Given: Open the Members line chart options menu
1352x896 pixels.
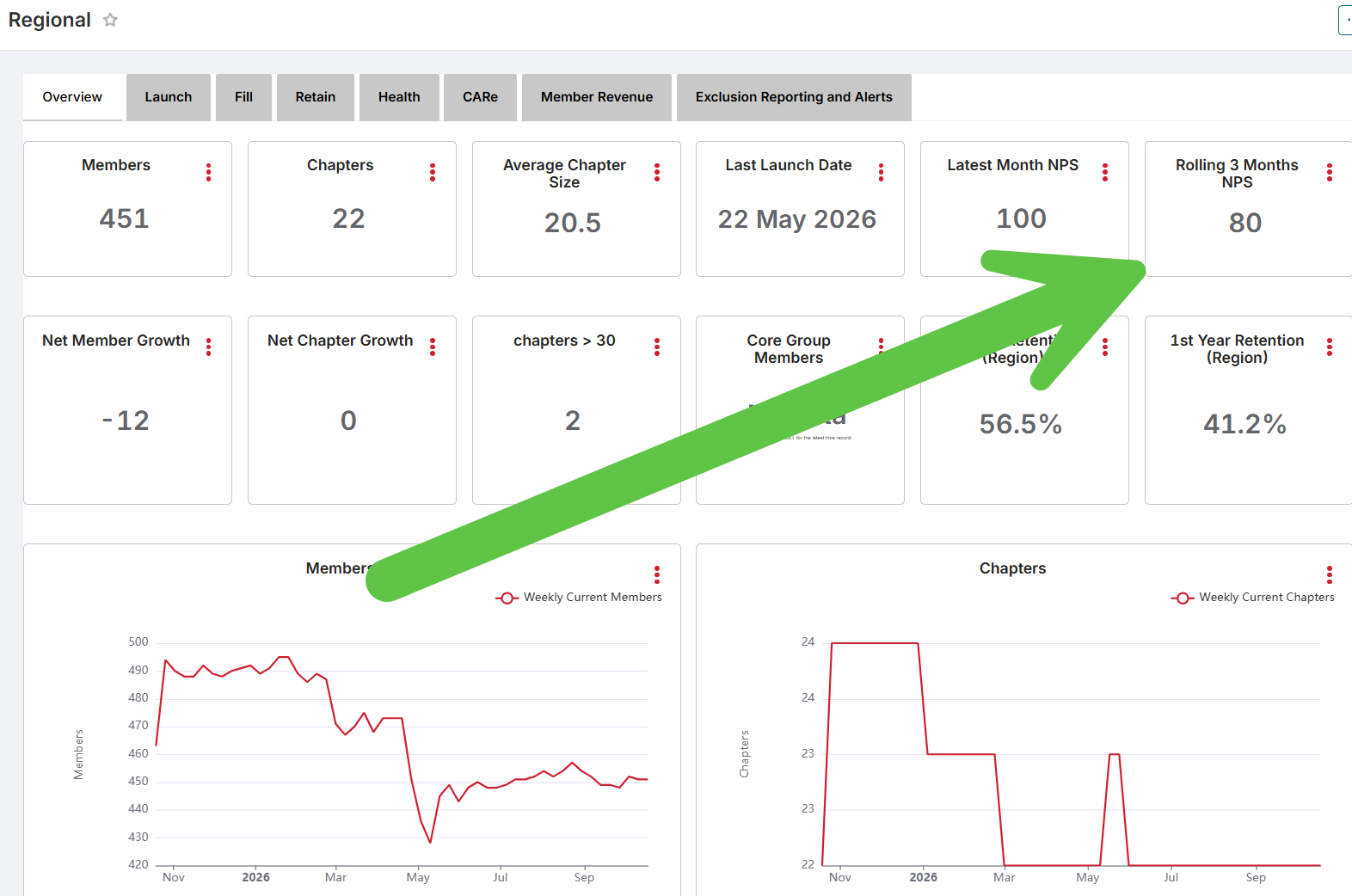Looking at the screenshot, I should point(657,574).
